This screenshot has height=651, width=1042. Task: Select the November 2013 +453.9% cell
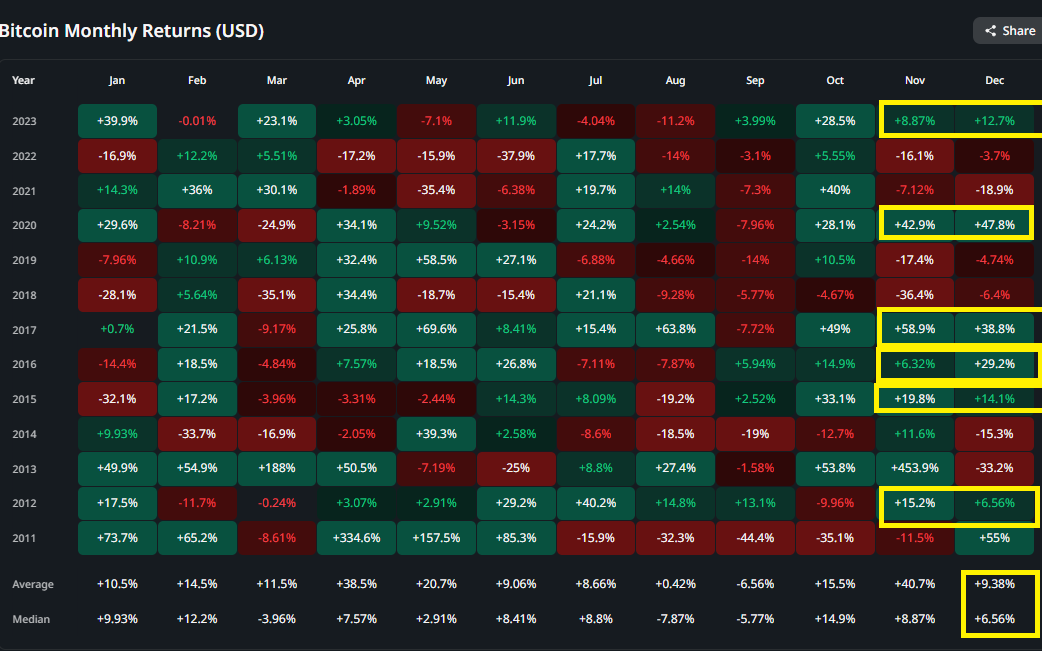point(914,468)
